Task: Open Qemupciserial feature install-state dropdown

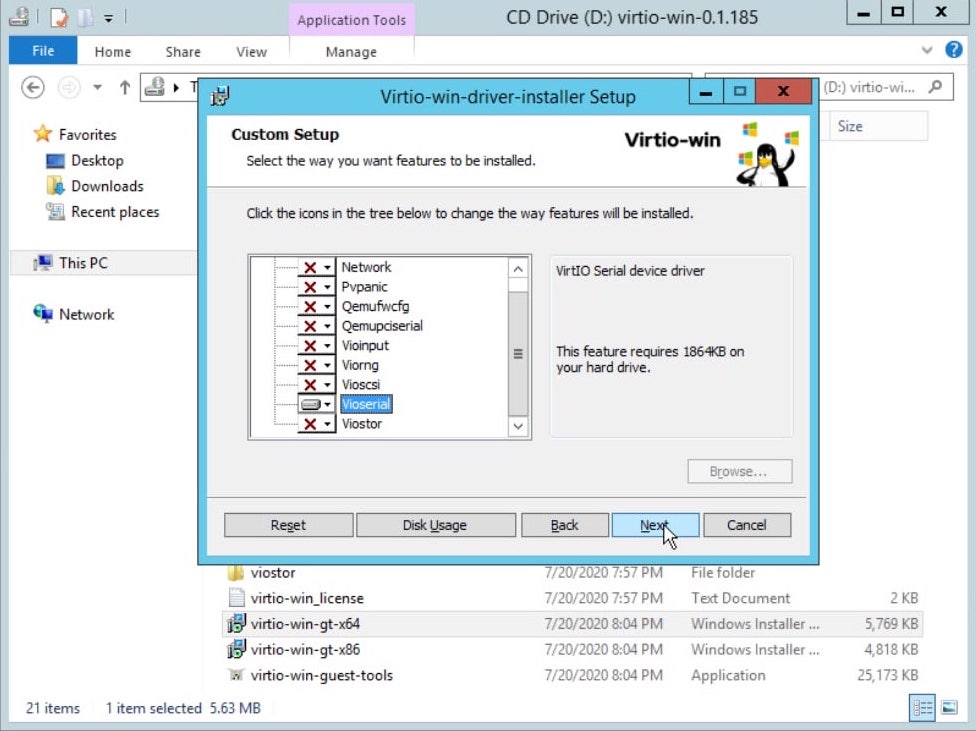Action: [316, 326]
